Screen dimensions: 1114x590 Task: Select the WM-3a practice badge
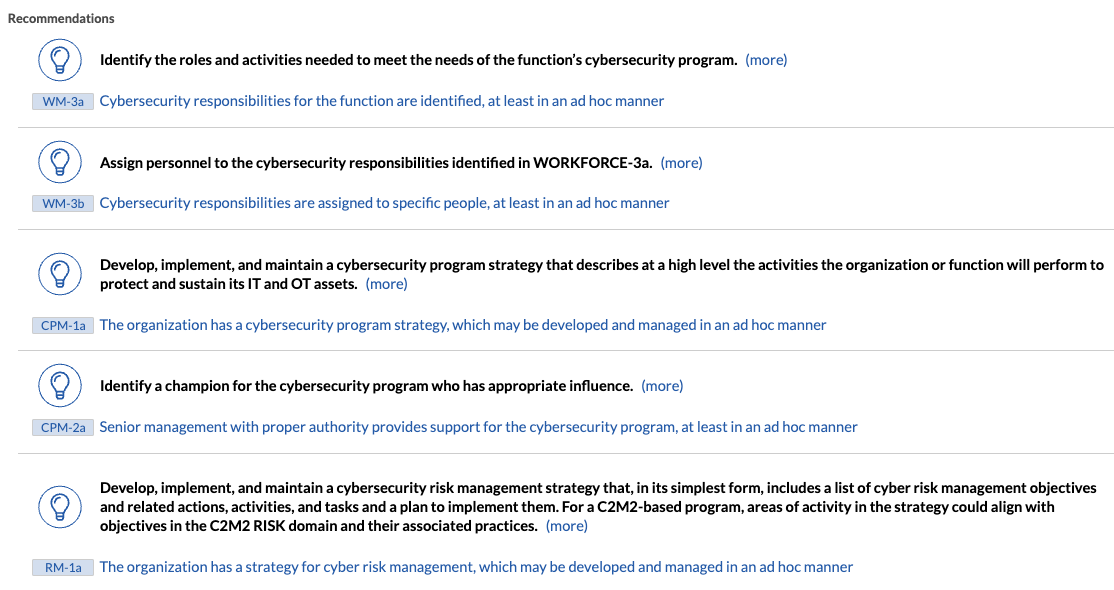[x=63, y=101]
